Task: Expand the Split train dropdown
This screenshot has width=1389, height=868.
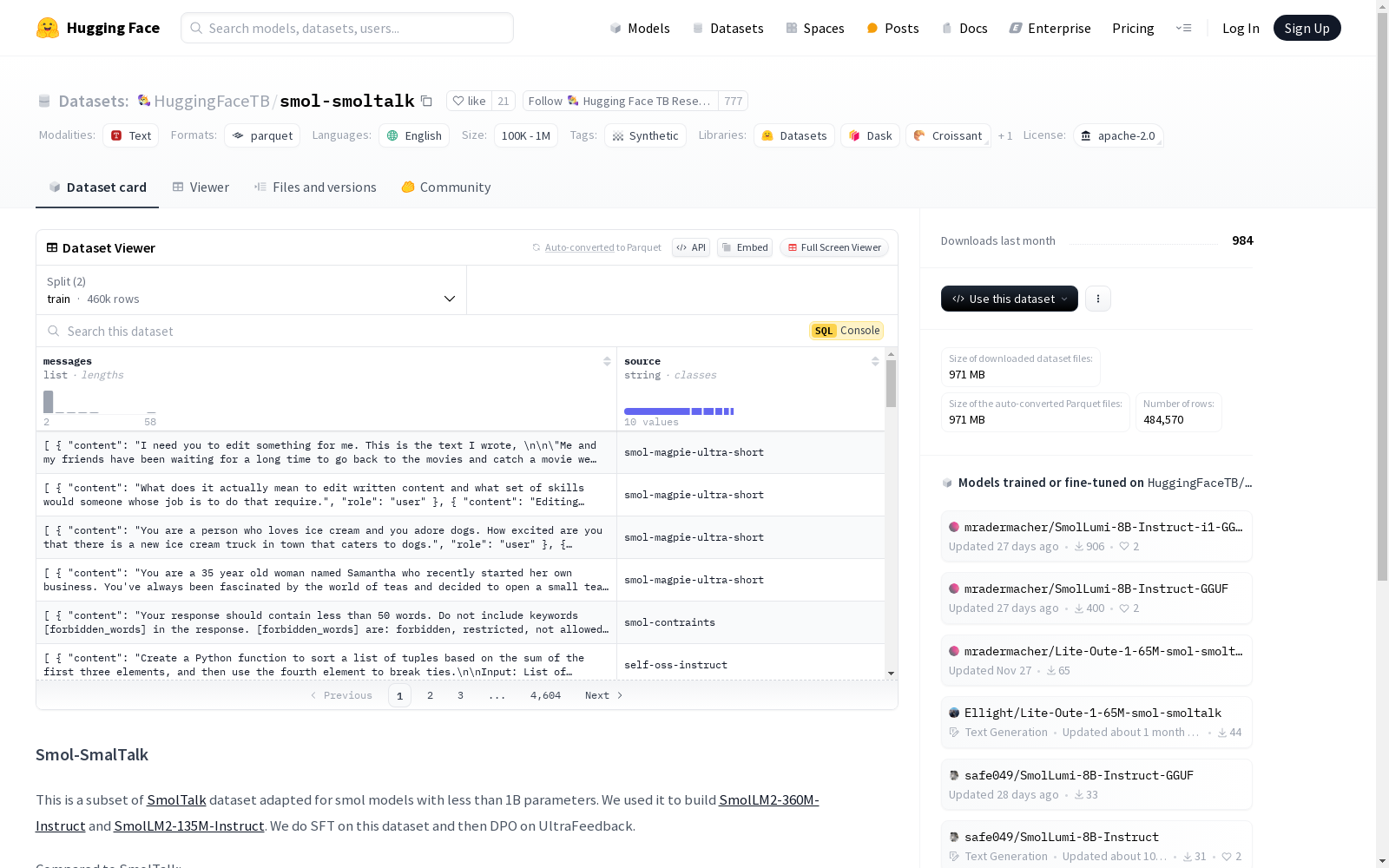Action: (x=252, y=290)
